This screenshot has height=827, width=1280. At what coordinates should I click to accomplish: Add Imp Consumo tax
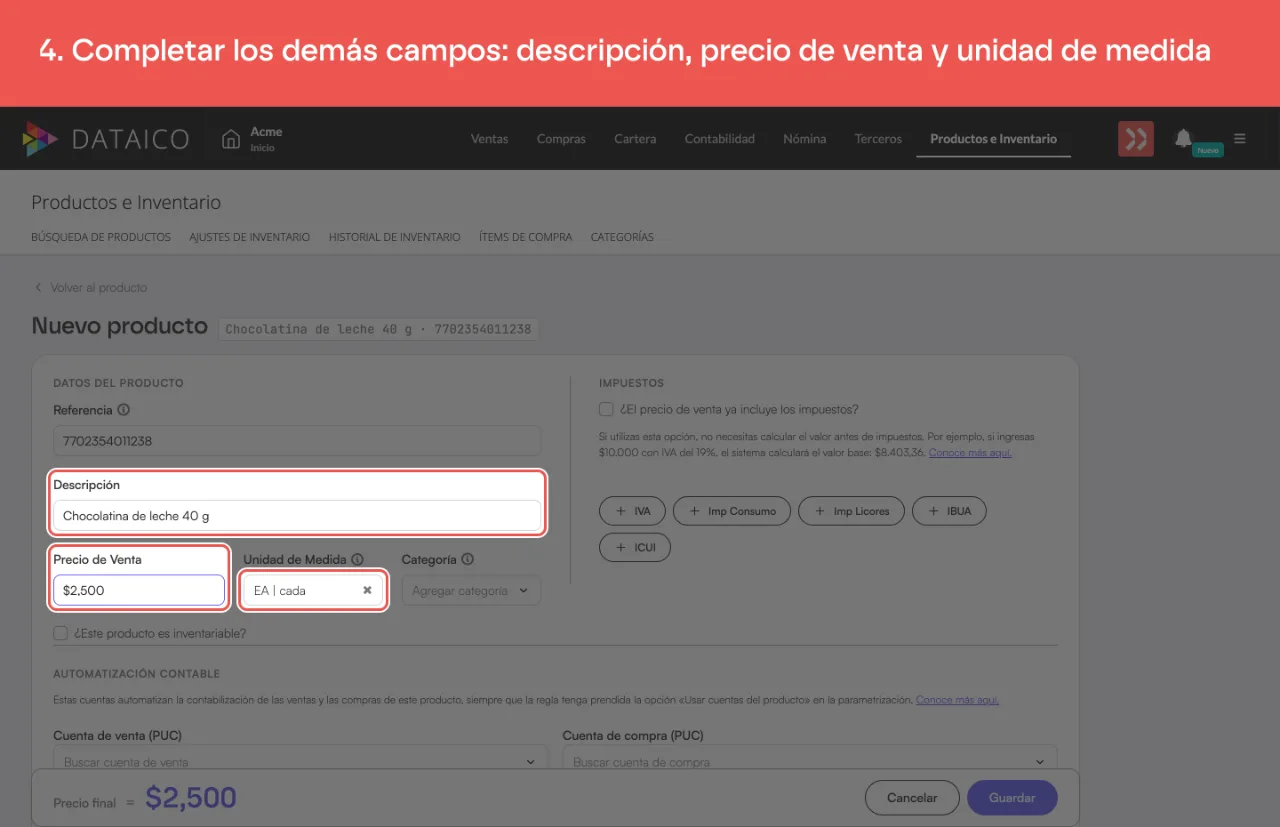[x=732, y=511]
